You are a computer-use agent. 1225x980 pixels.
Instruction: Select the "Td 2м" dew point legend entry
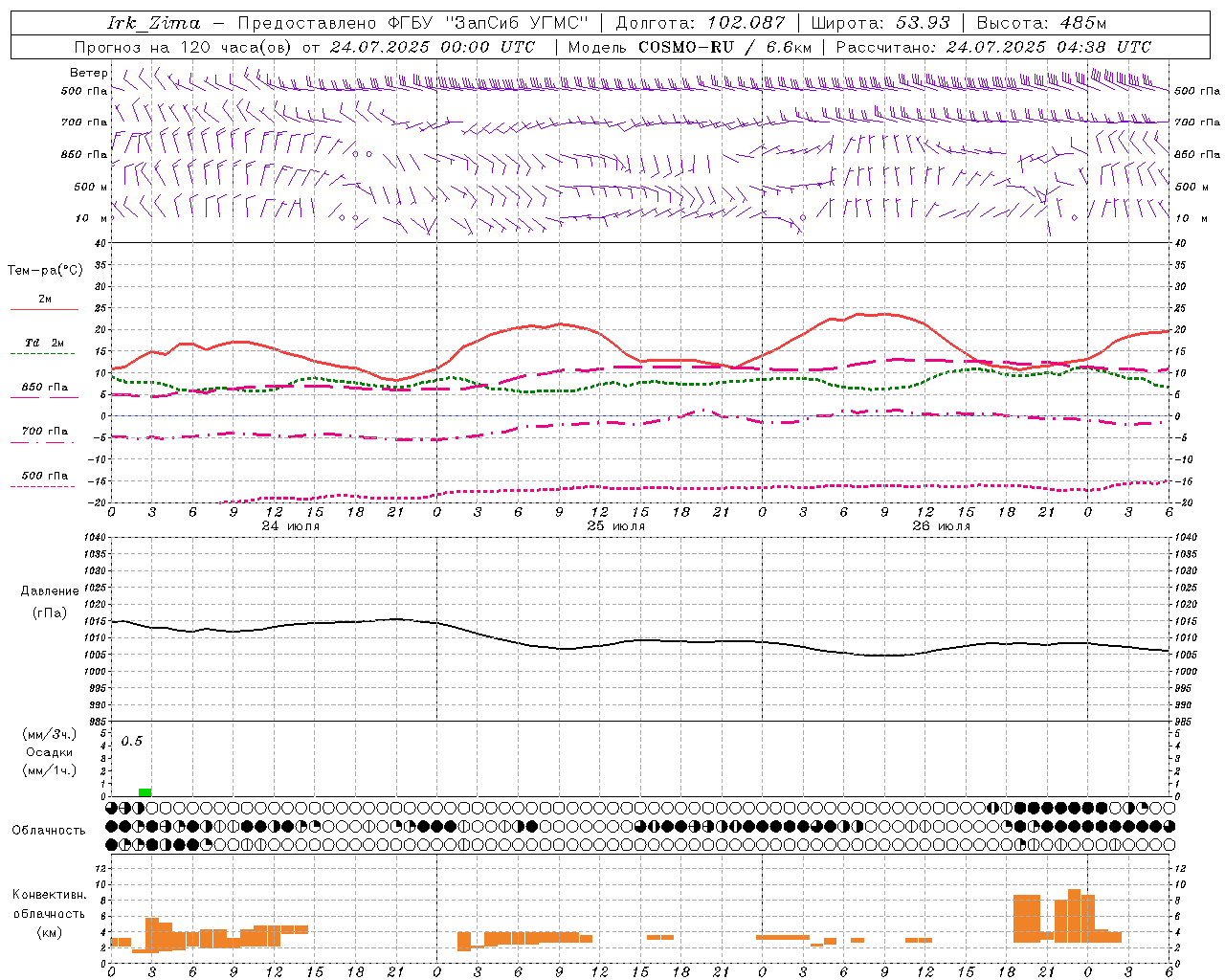pos(44,343)
